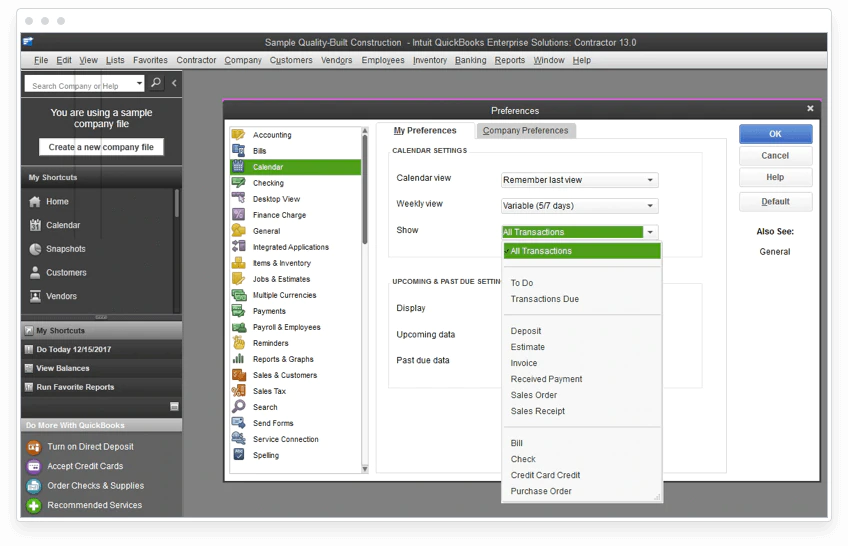
Task: Select the Bills preference icon
Action: tap(238, 150)
